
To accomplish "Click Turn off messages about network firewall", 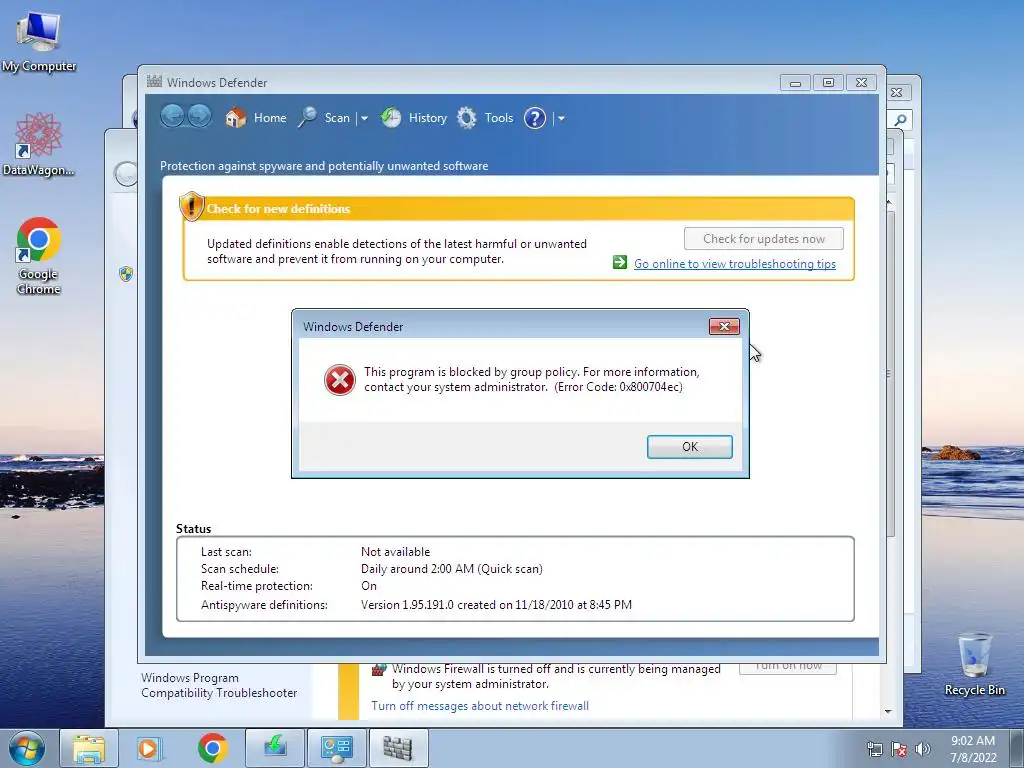I will [480, 706].
